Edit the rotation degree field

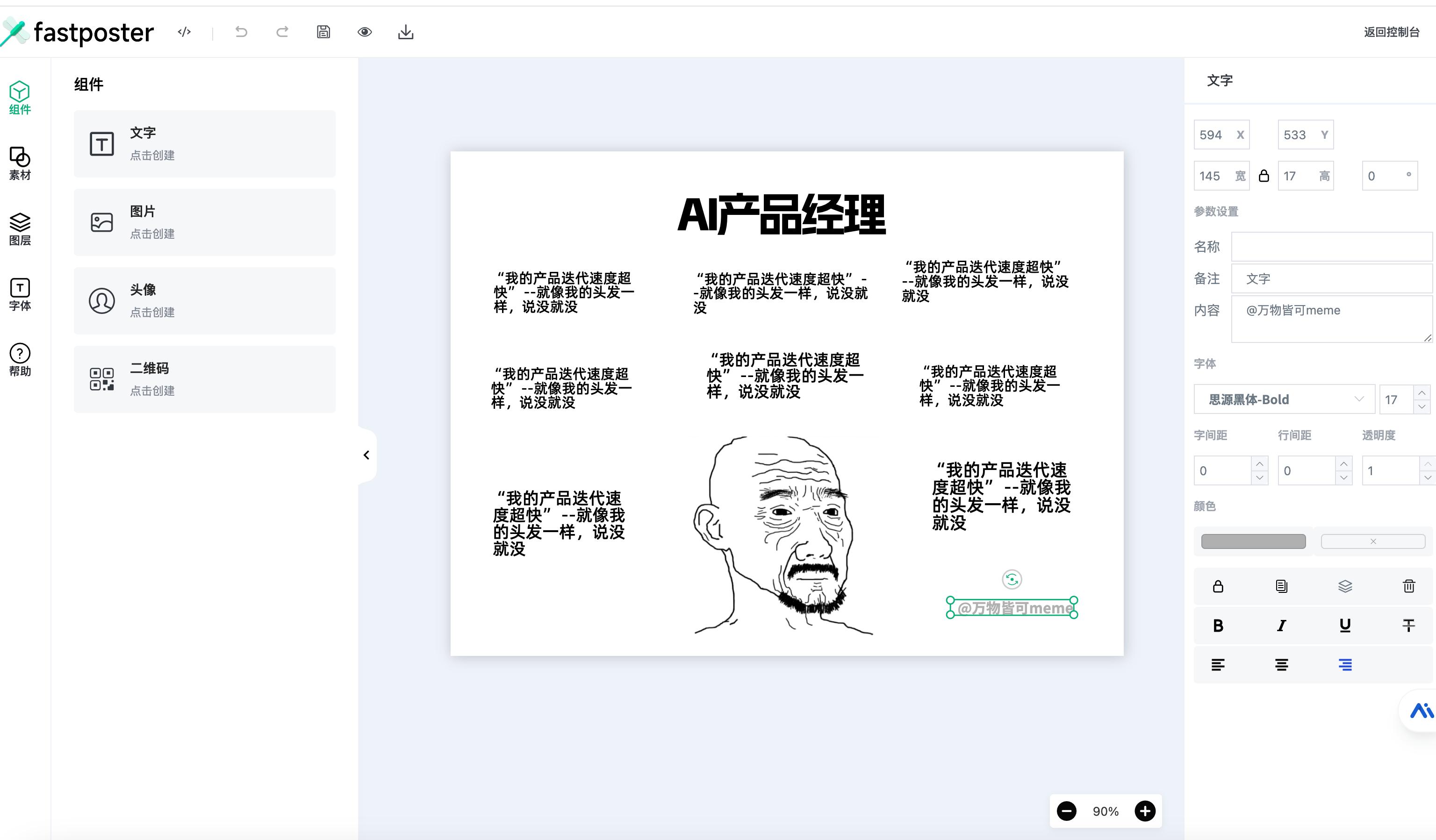(1389, 176)
